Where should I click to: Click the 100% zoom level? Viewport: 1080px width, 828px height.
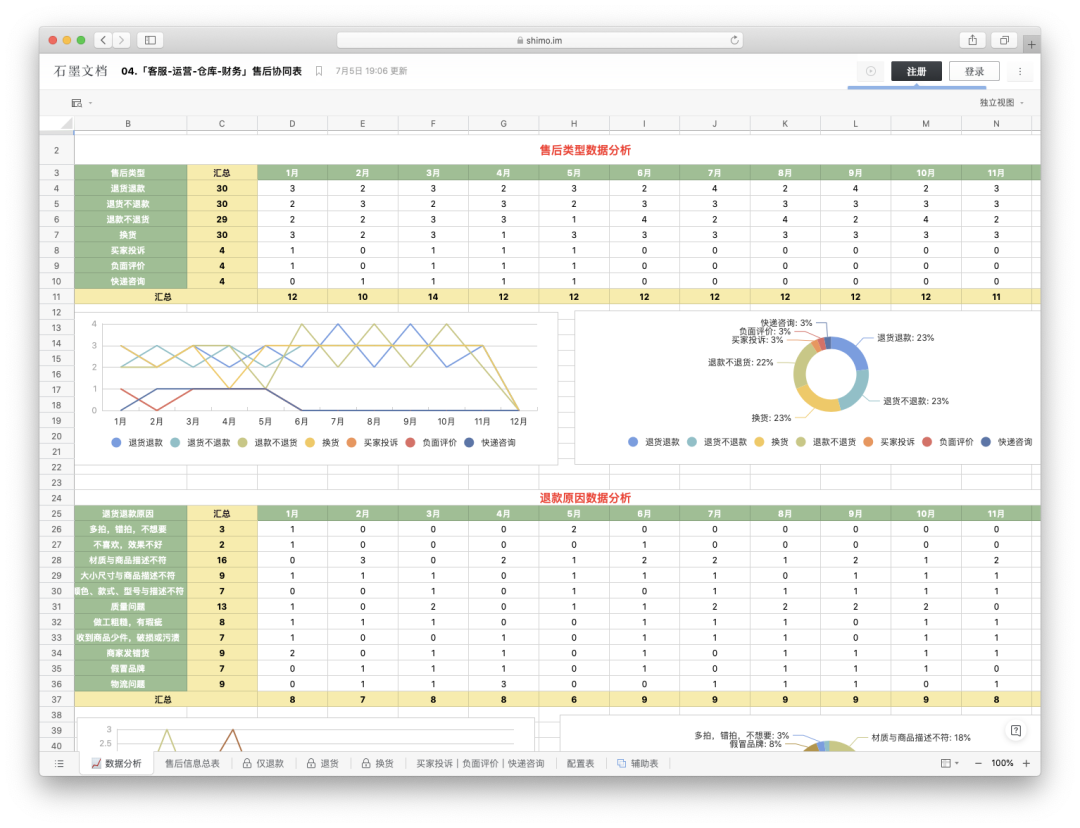[x=1002, y=763]
